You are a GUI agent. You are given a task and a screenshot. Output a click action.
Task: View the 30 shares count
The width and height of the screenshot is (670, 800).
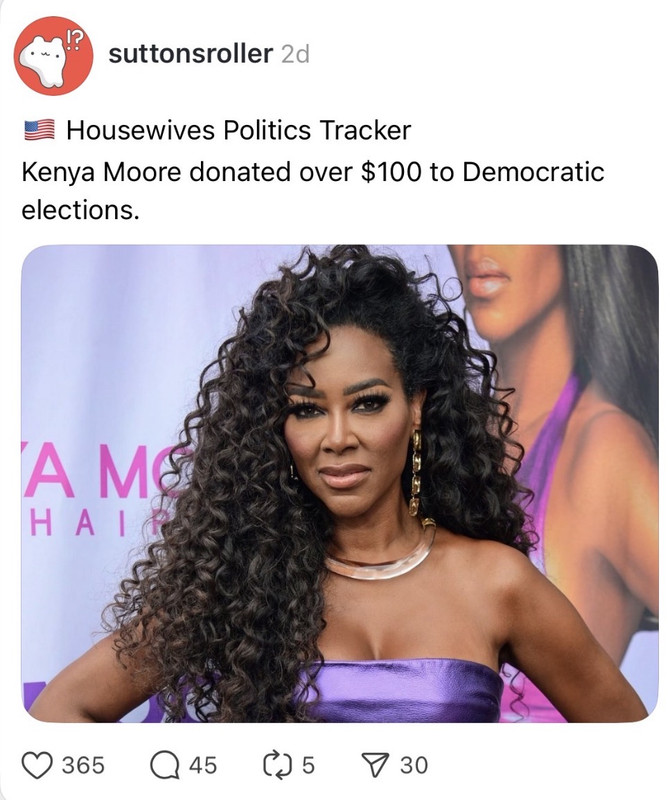pyautogui.click(x=414, y=765)
